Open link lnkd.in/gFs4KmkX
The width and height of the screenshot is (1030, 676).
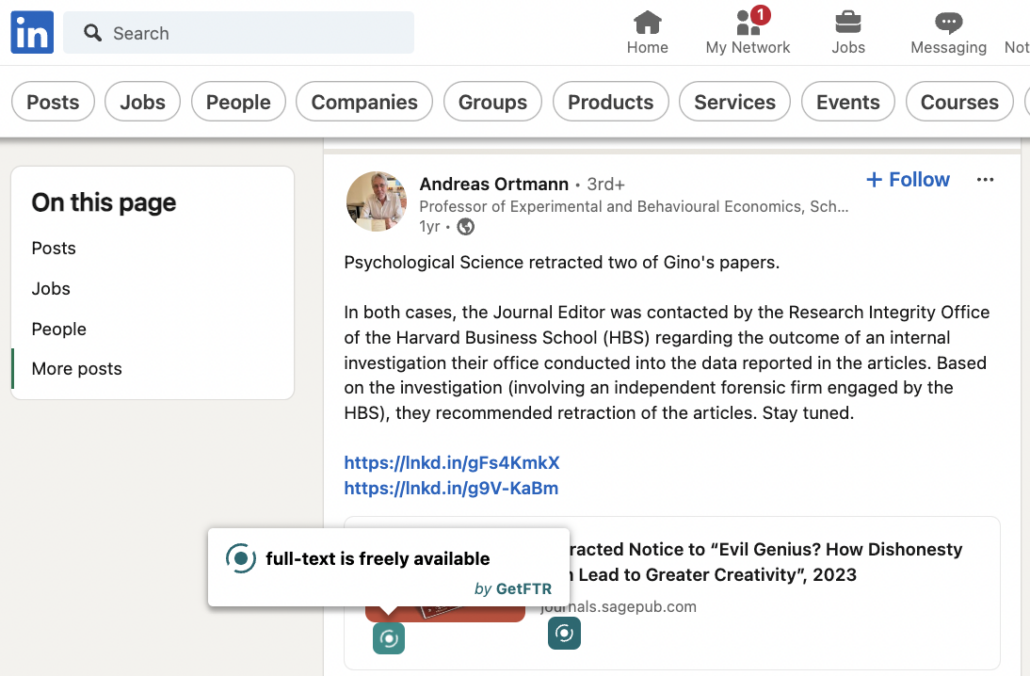pyautogui.click(x=452, y=462)
